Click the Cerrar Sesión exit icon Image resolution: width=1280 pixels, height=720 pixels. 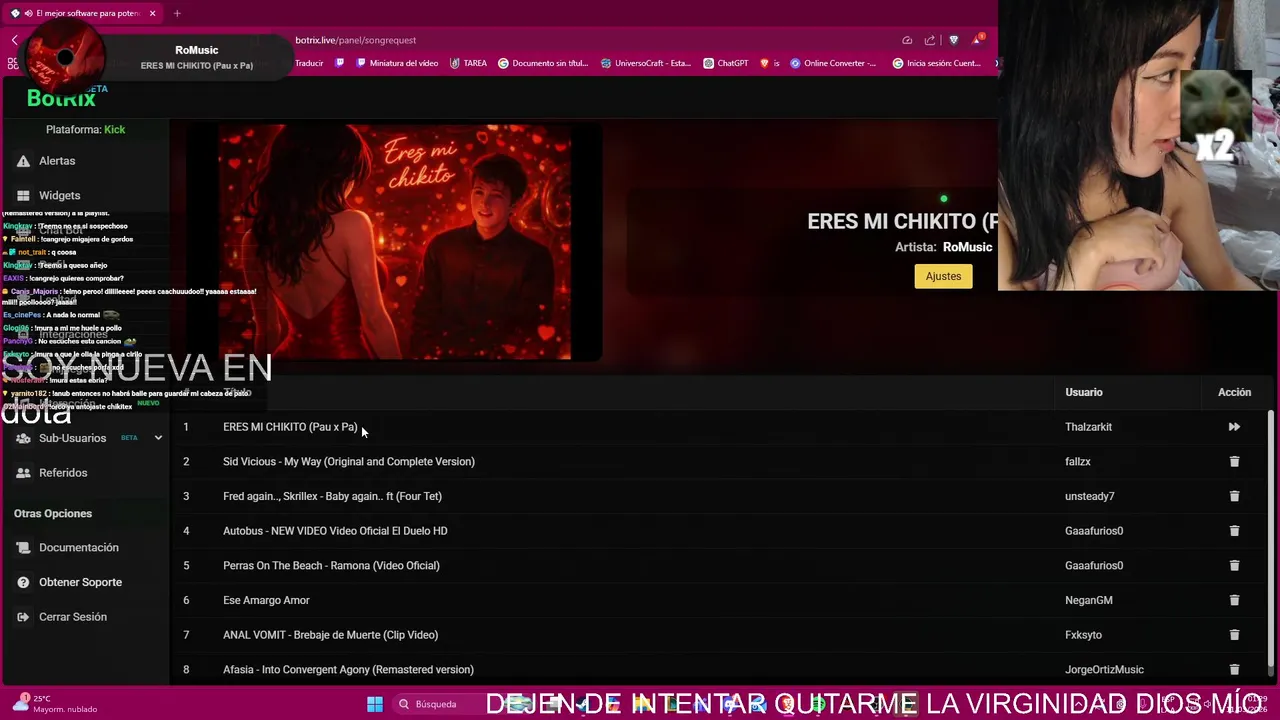[x=23, y=617]
